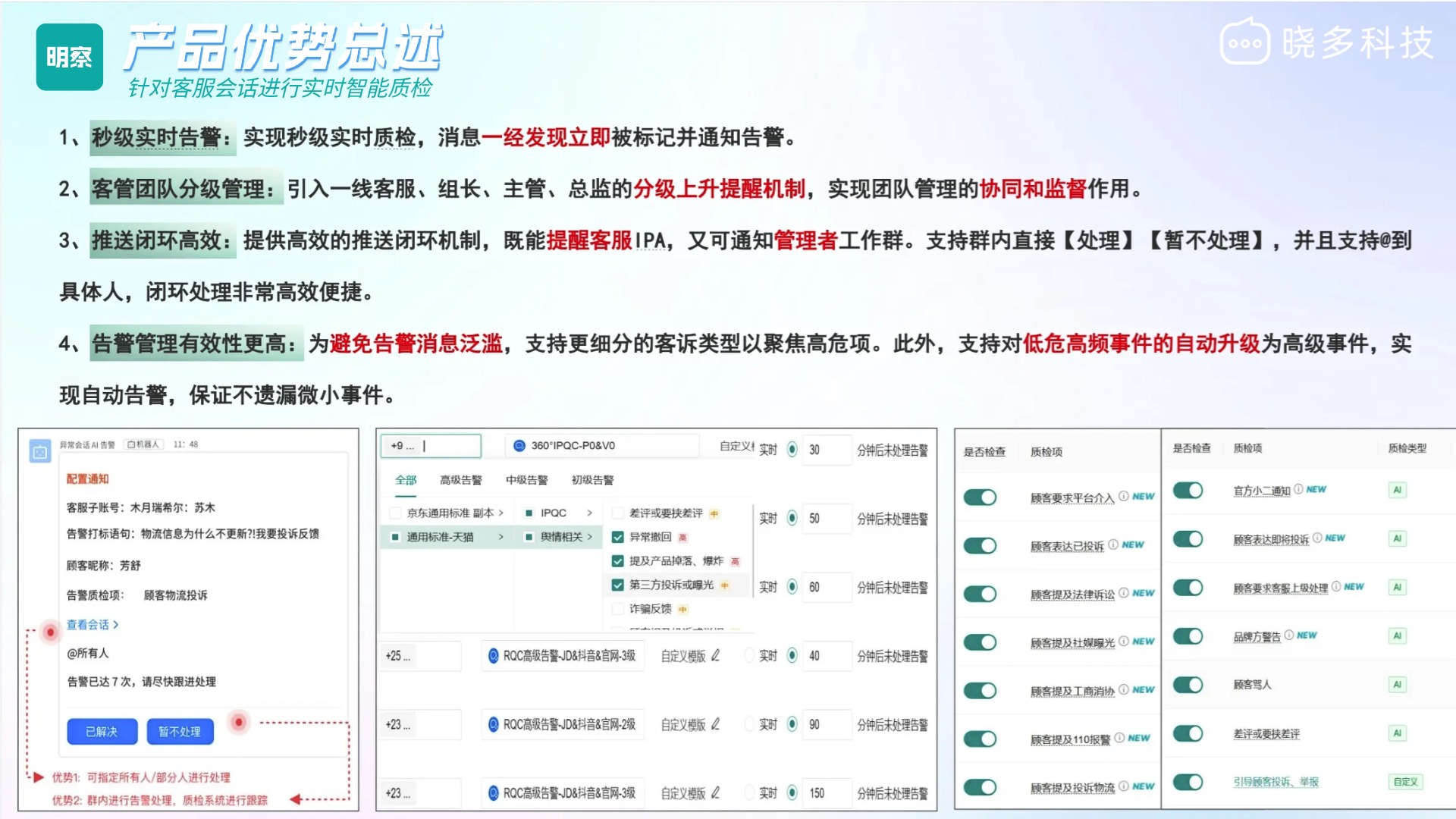Open the 中级告警 tab
This screenshot has height=819, width=1456.
[529, 479]
